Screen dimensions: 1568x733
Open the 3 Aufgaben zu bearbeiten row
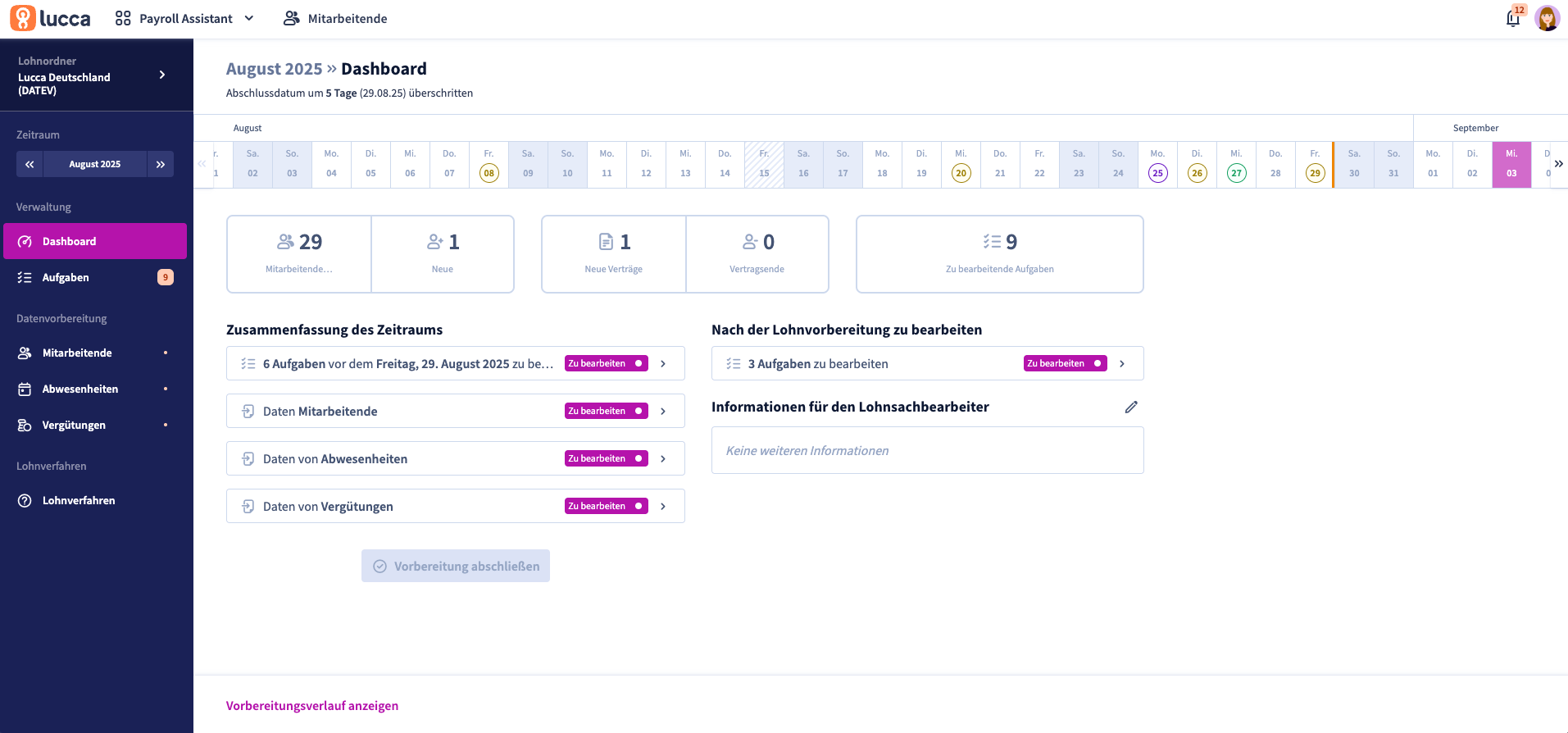[927, 363]
